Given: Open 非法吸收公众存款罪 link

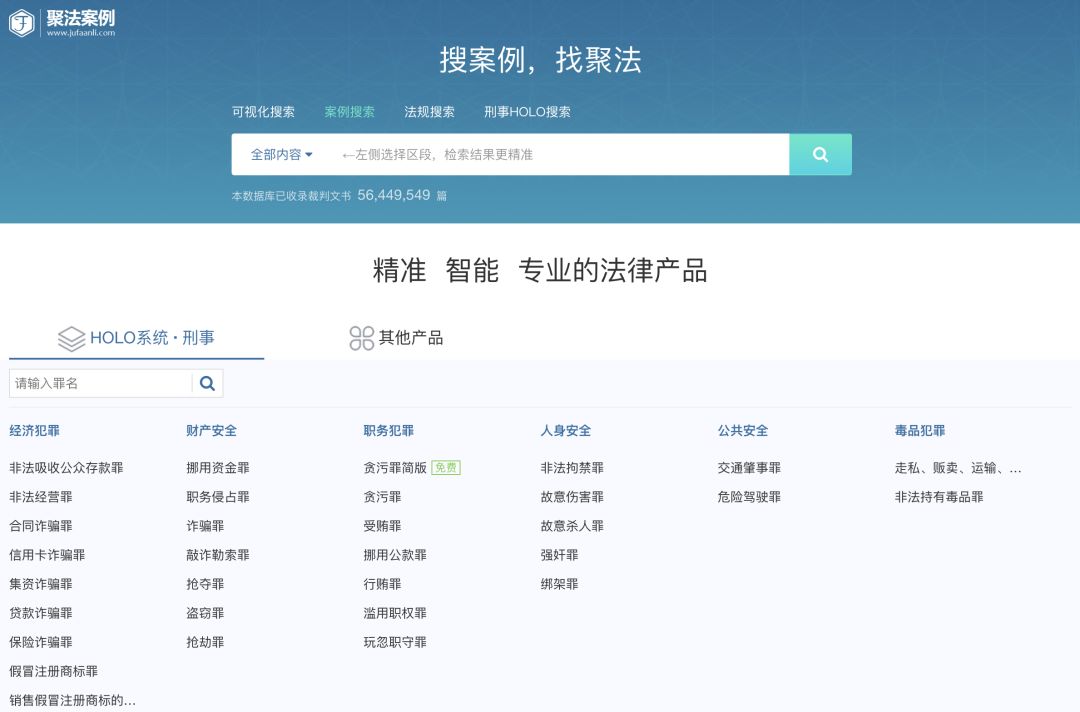Looking at the screenshot, I should 66,468.
